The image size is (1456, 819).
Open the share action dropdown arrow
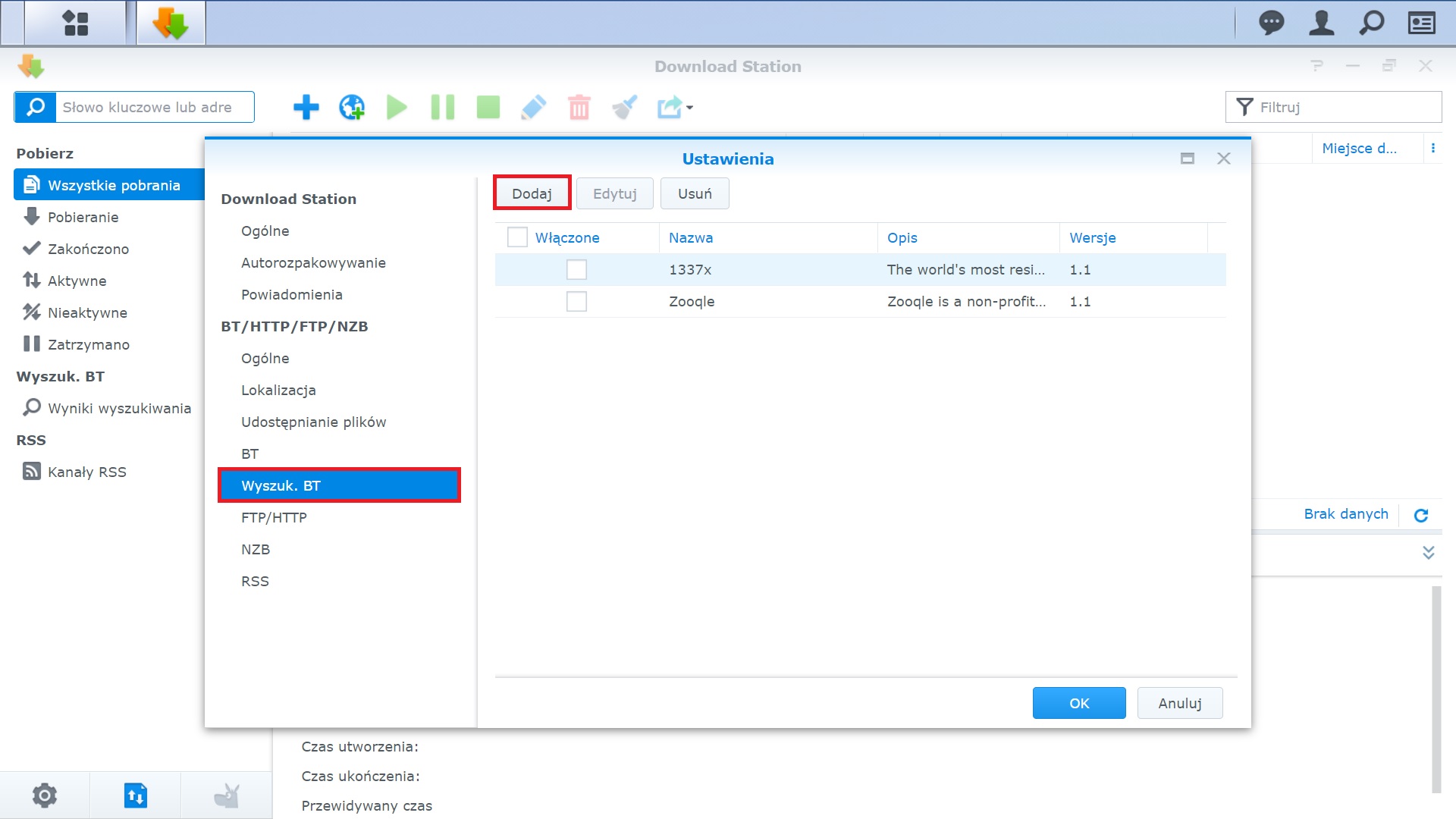click(x=689, y=108)
